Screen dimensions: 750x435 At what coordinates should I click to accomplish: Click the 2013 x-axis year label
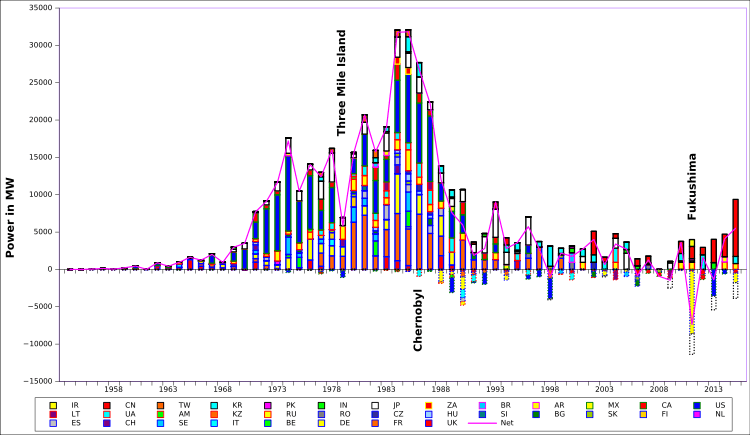(x=713, y=389)
